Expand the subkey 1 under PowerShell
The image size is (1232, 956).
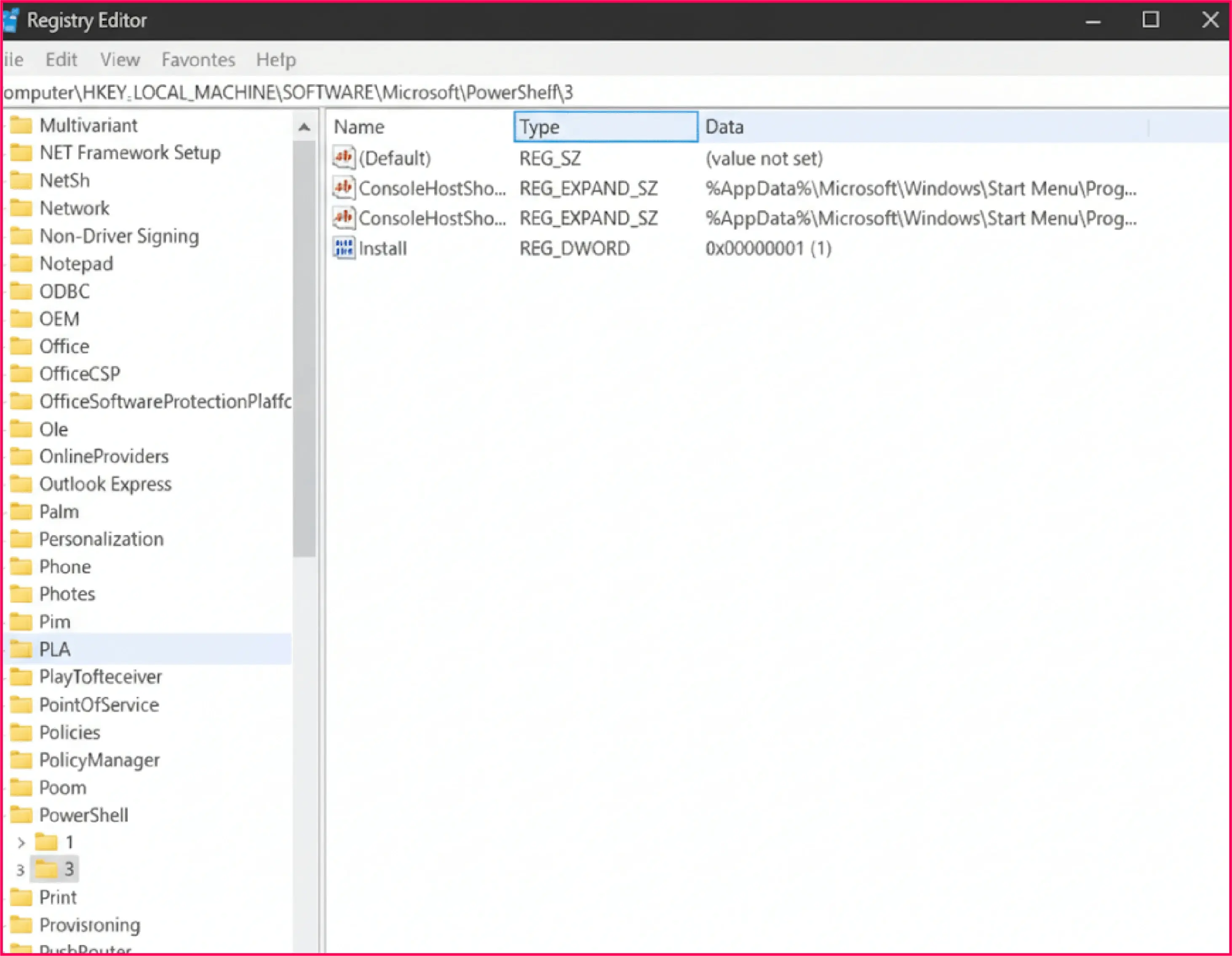(21, 843)
